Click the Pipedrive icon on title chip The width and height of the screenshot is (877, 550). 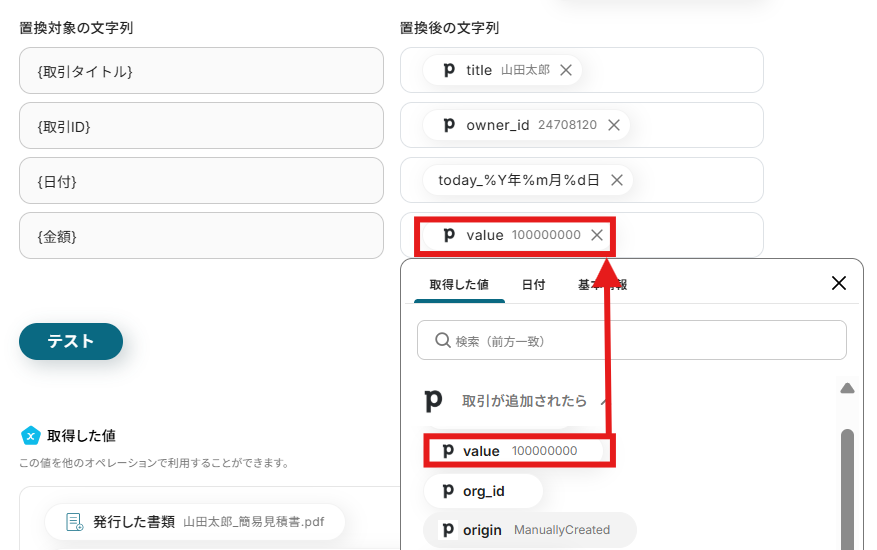449,70
